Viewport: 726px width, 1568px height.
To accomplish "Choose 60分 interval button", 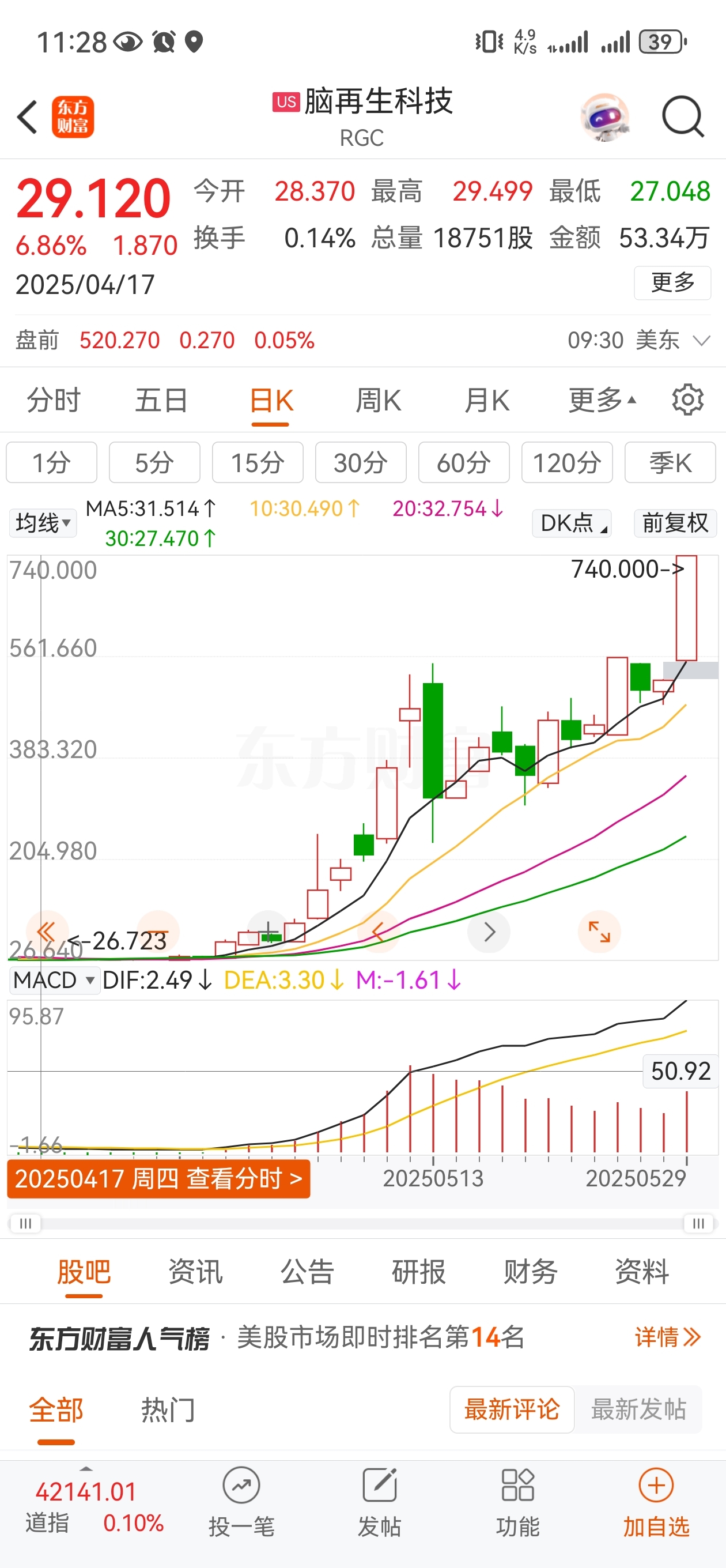I will tap(464, 462).
